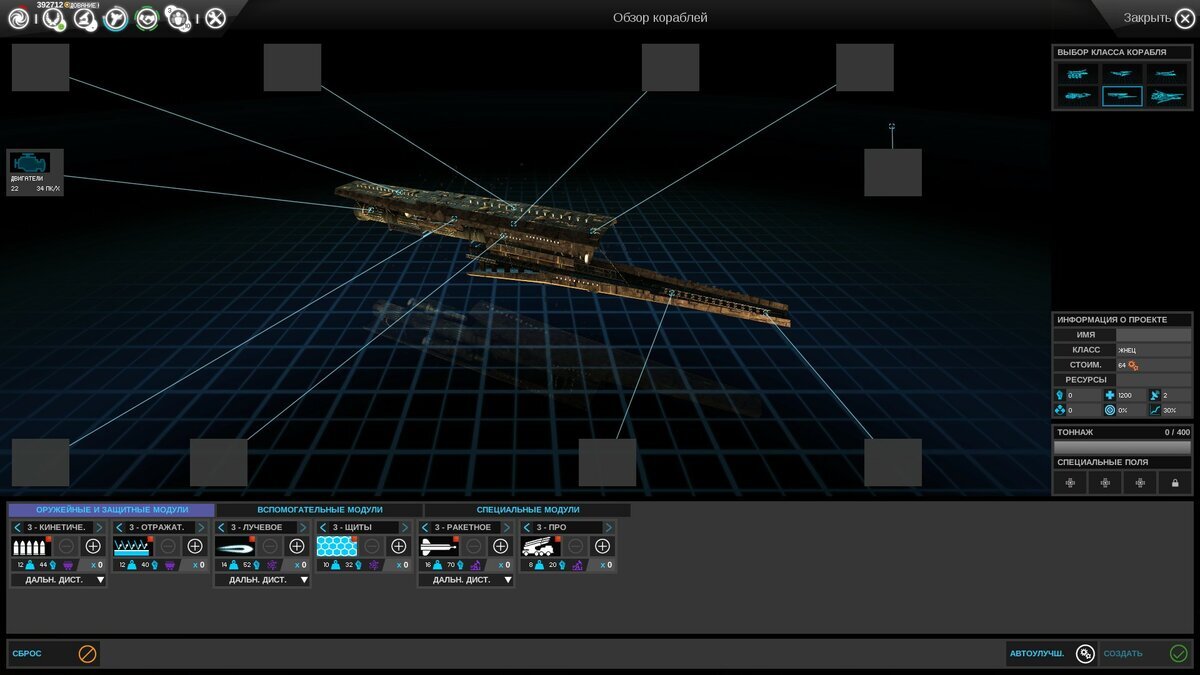The height and width of the screenshot is (675, 1200).
Task: Open the galaxy map spiral icon
Action: 18,17
